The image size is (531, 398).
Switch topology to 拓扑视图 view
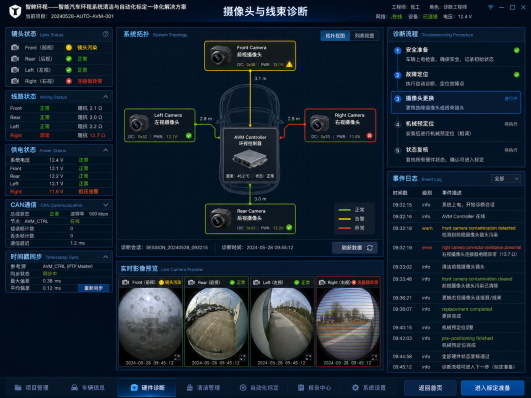pyautogui.click(x=335, y=36)
